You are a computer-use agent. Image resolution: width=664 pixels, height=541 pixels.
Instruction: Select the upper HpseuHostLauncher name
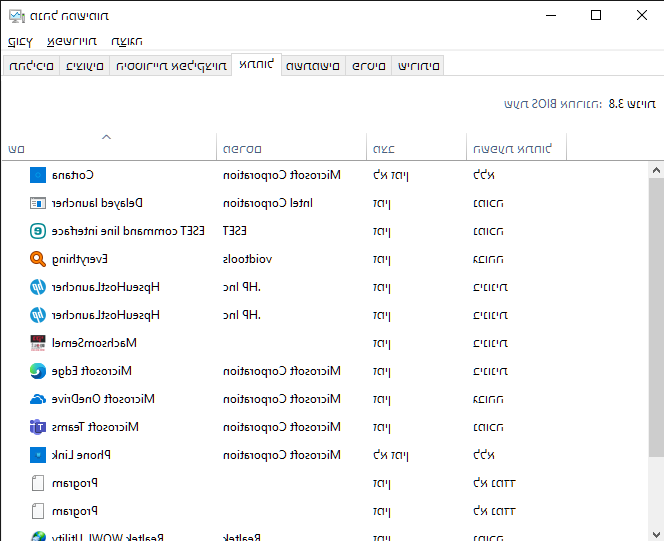click(x=105, y=287)
